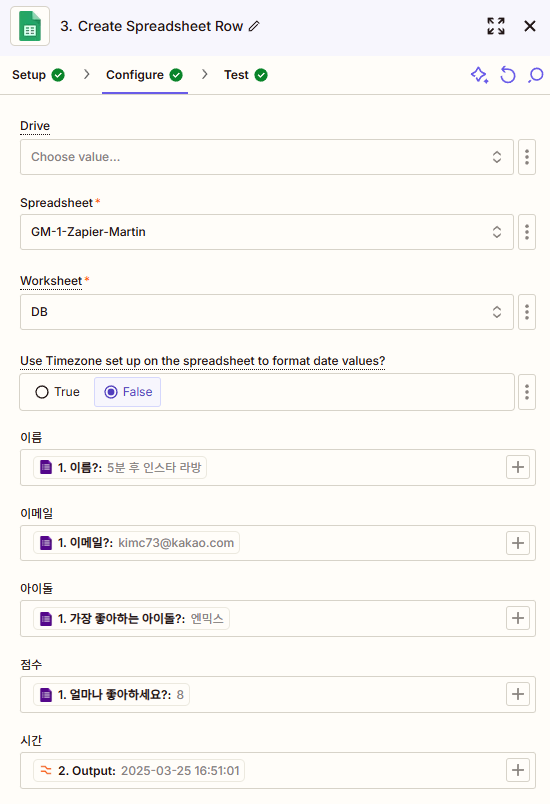Open the Worksheet DB dropdown
This screenshot has width=550, height=804.
[267, 312]
